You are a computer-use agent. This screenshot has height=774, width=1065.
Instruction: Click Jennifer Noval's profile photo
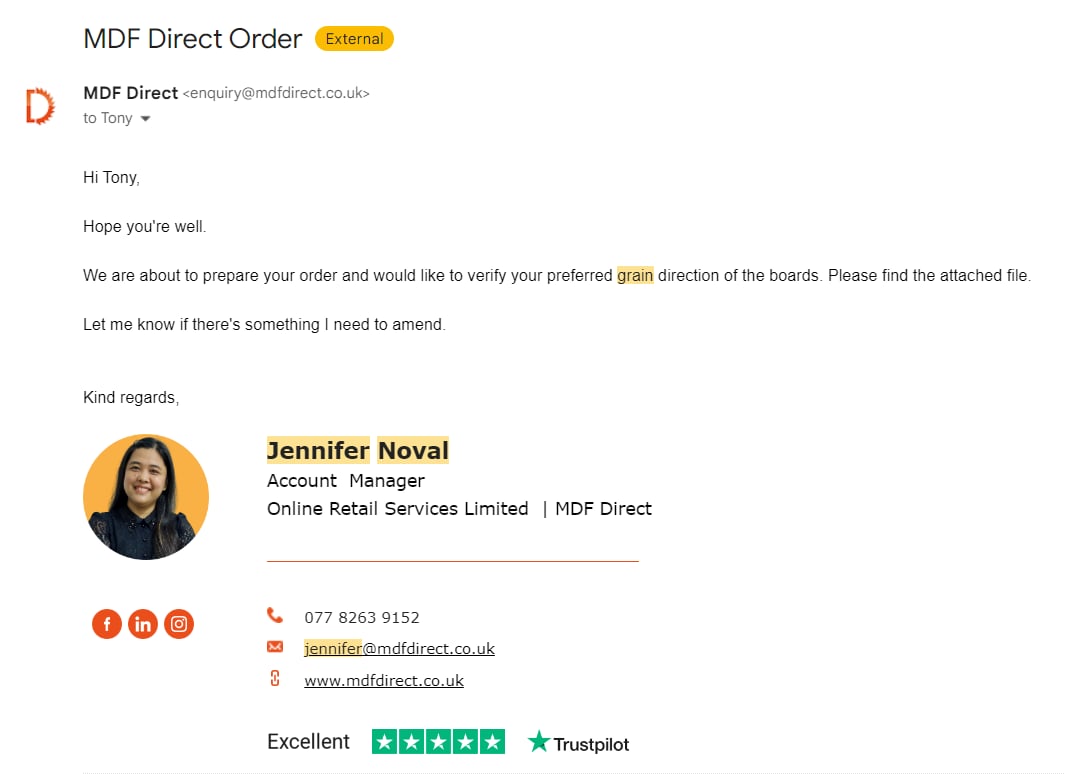point(146,497)
